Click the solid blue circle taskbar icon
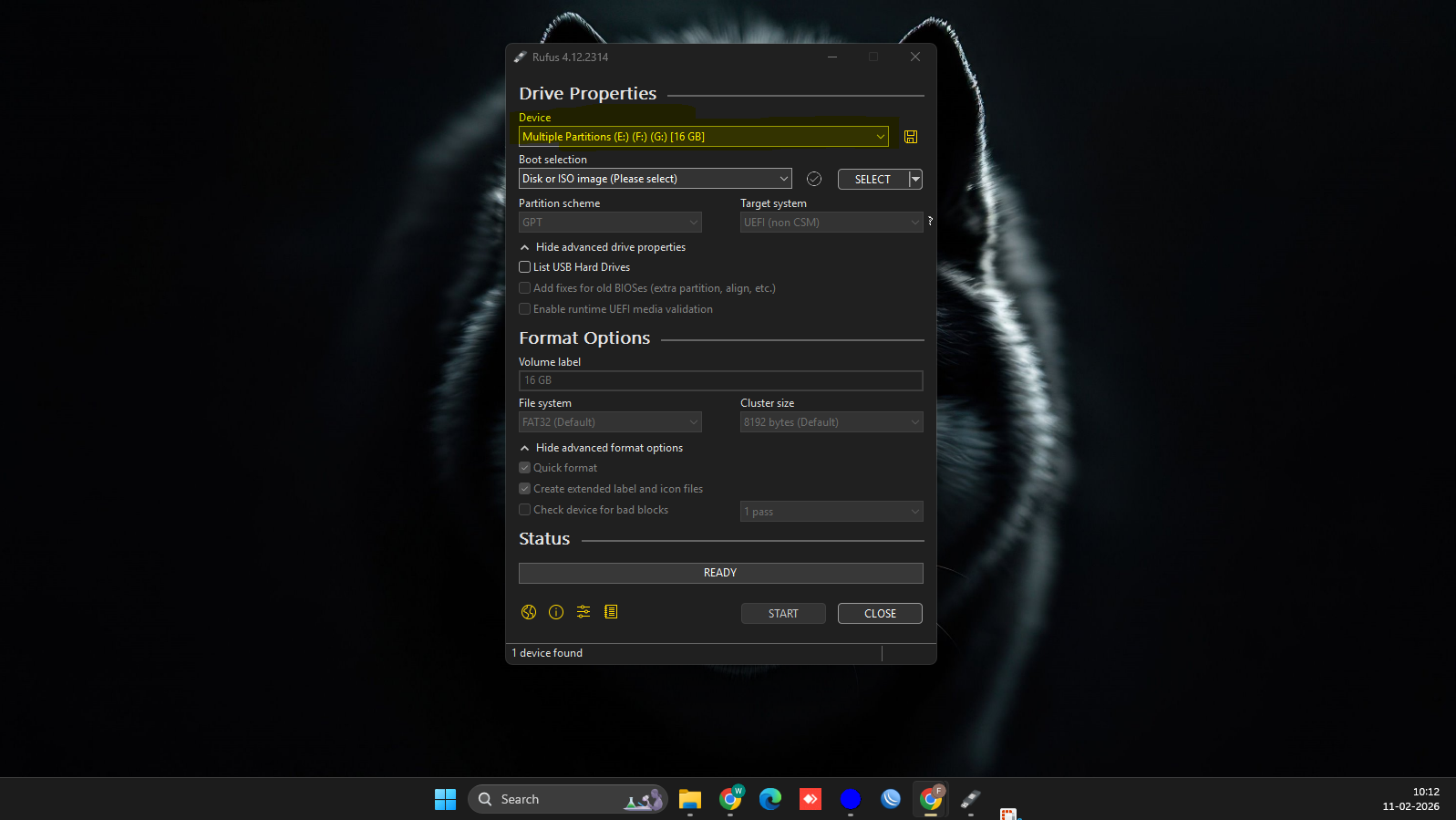1456x820 pixels. 851,799
